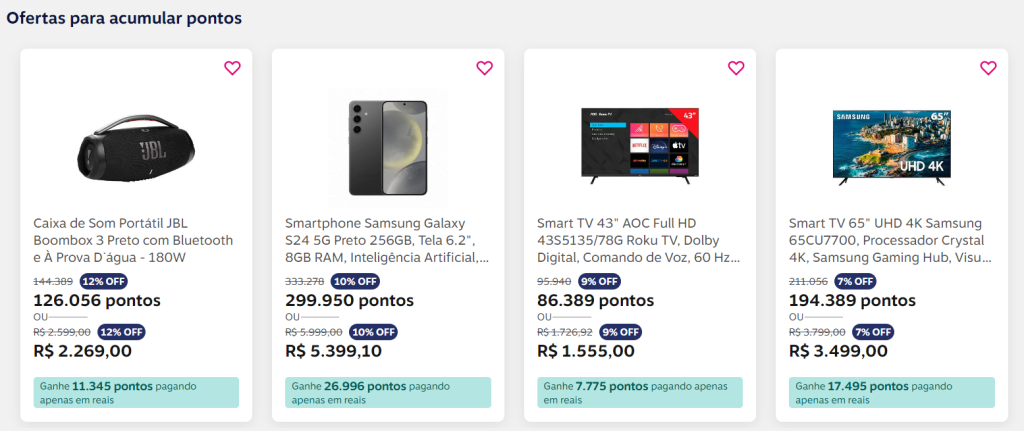Toggle wishlist heart on Samsung 65" TV card
This screenshot has width=1024, height=431.
988,68
